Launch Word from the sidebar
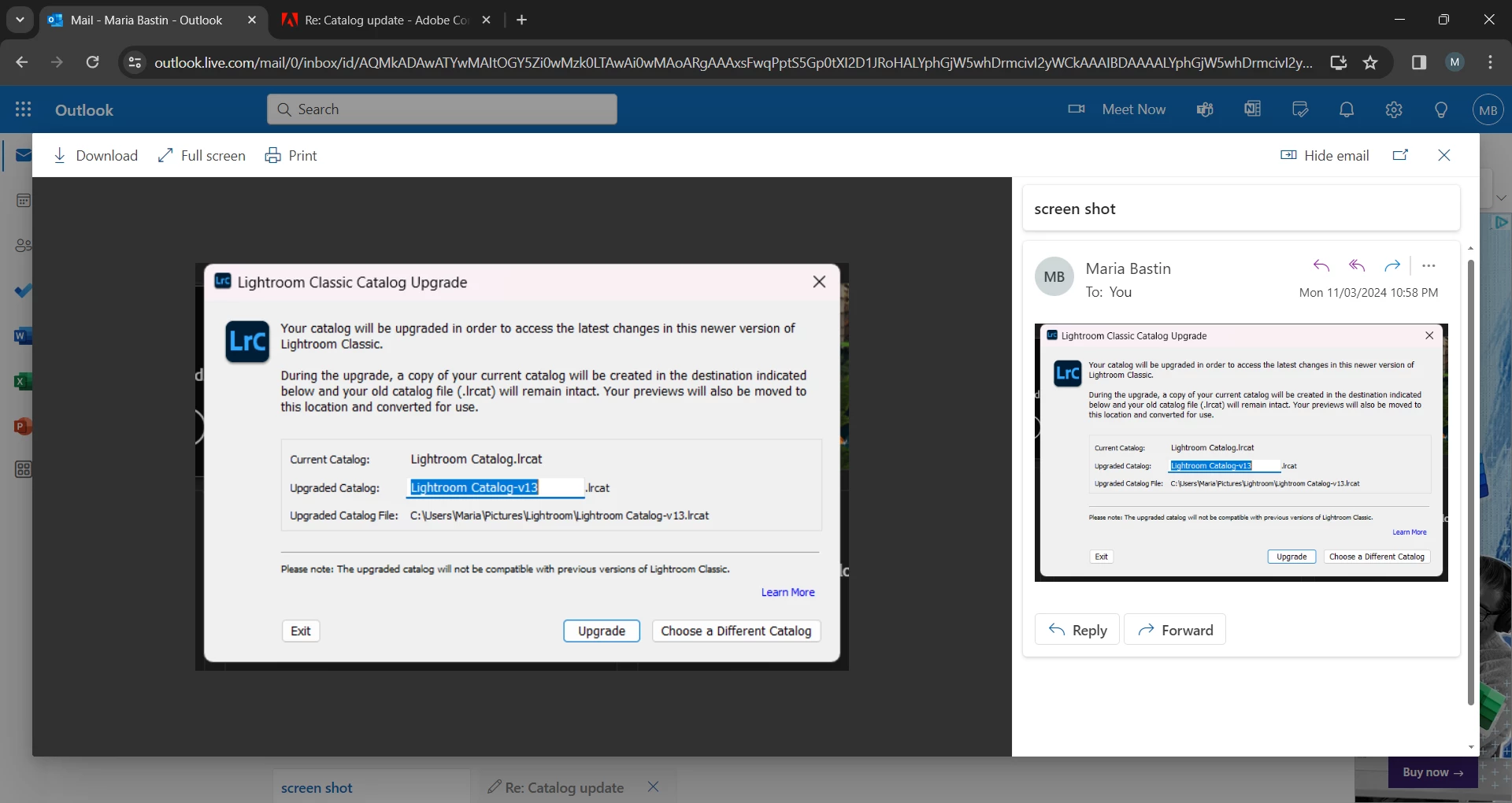Viewport: 1512px width, 803px height. pos(24,336)
